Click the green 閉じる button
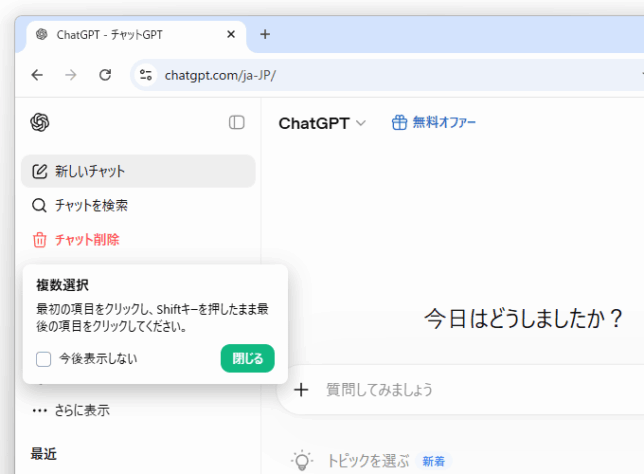Image resolution: width=644 pixels, height=474 pixels. tap(248, 359)
